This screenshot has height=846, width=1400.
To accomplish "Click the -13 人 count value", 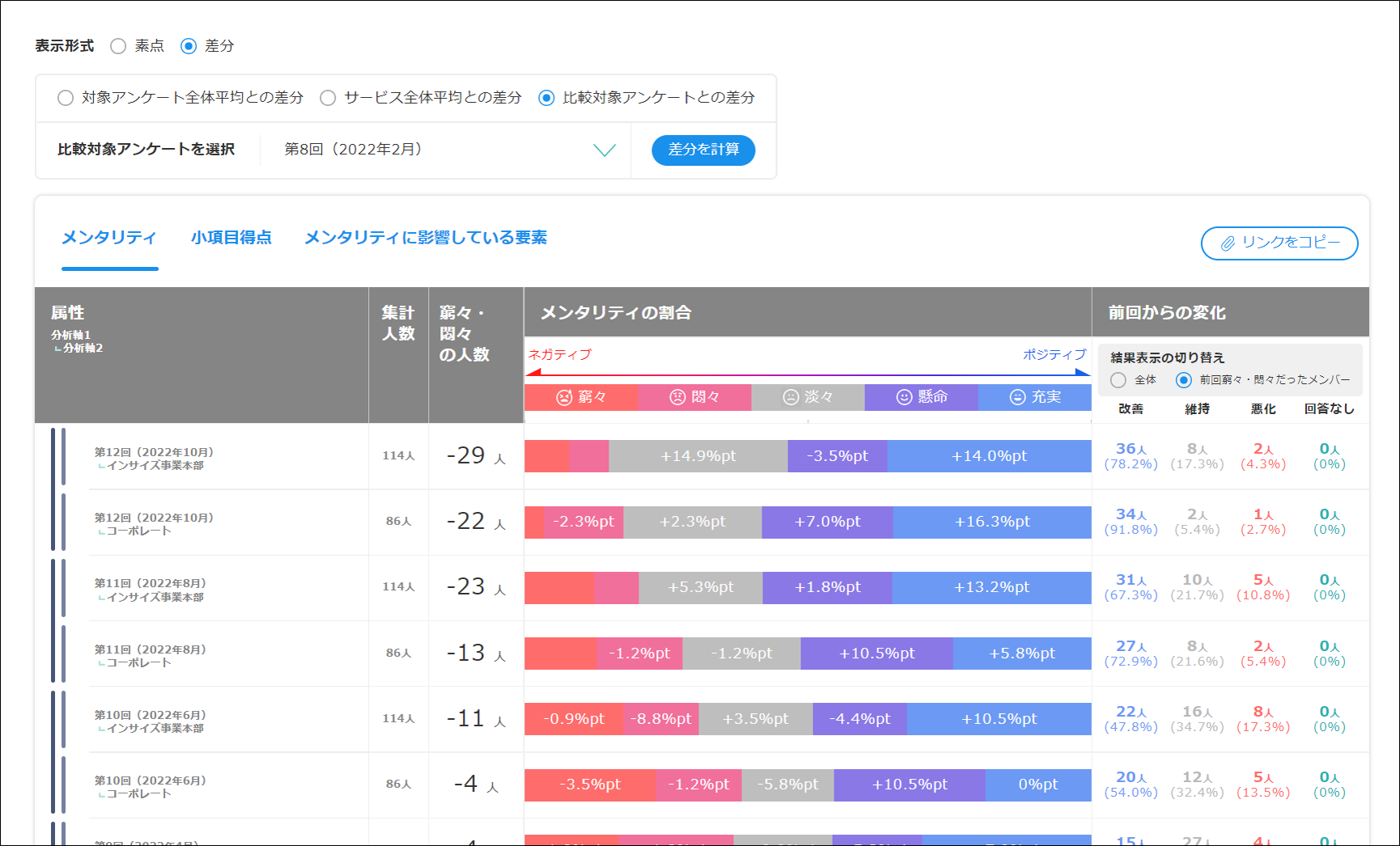I will coord(476,654).
